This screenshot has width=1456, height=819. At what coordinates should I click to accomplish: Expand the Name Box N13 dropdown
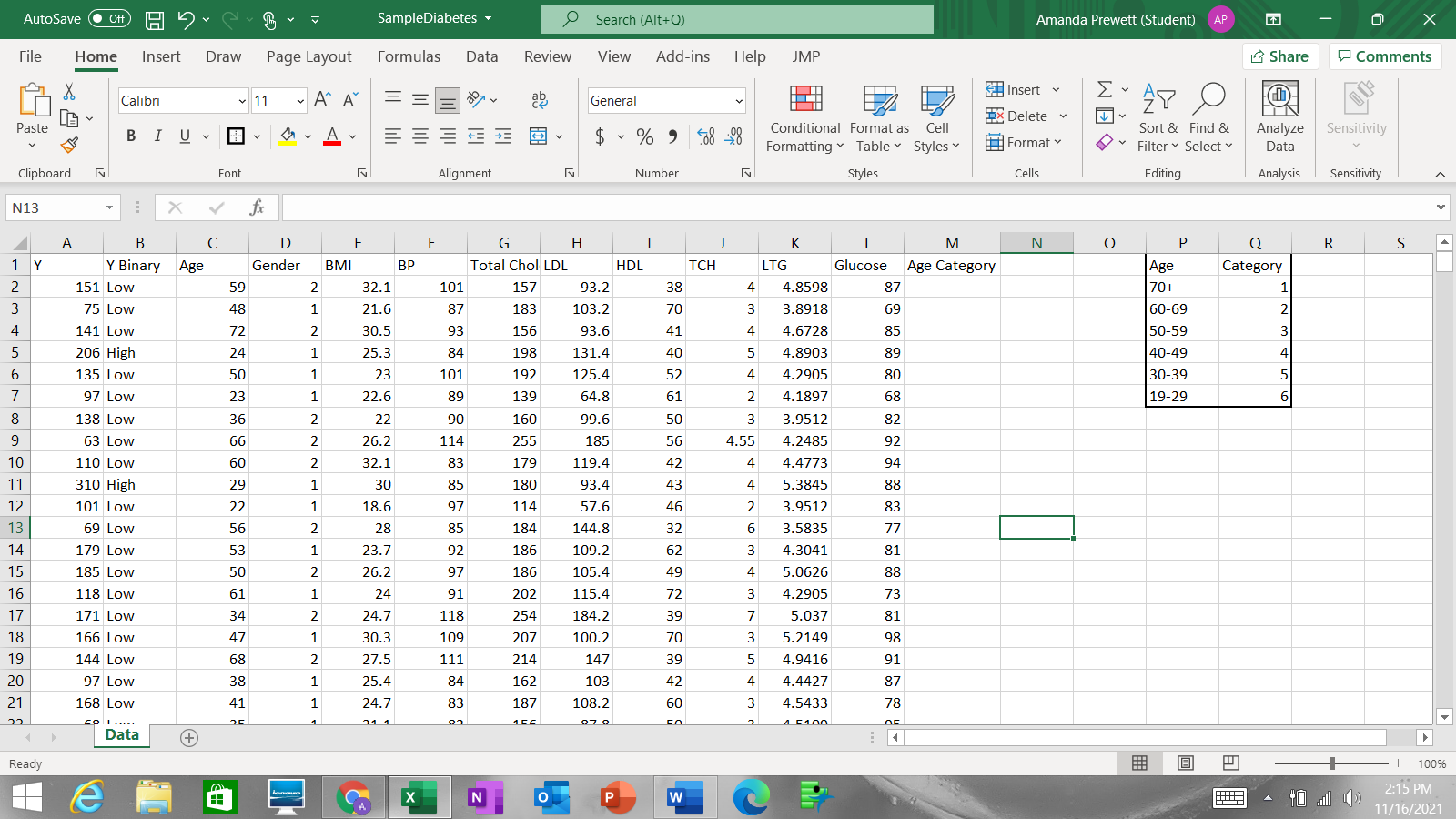[x=109, y=207]
